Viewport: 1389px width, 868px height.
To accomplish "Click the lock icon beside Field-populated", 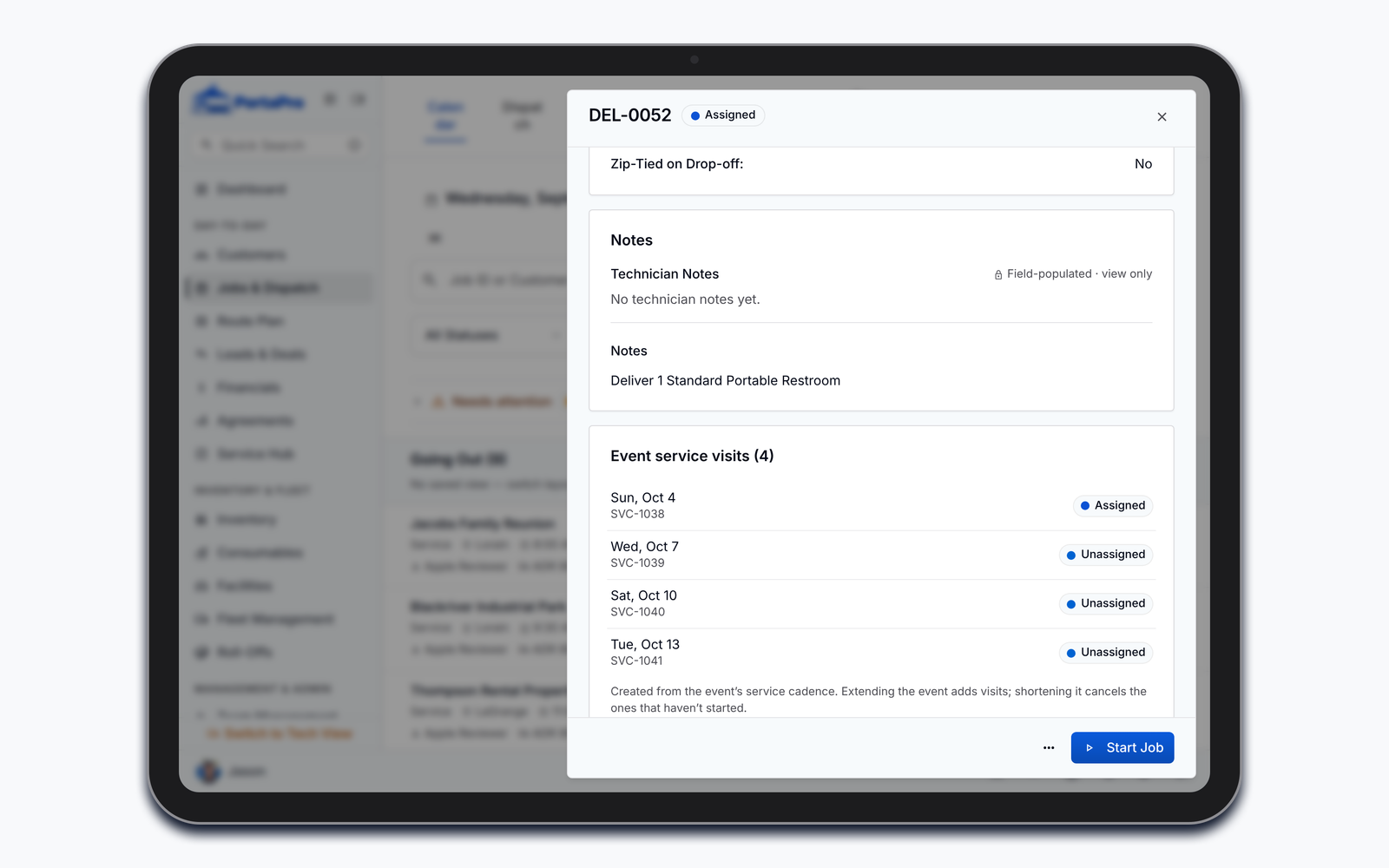I will coord(998,274).
